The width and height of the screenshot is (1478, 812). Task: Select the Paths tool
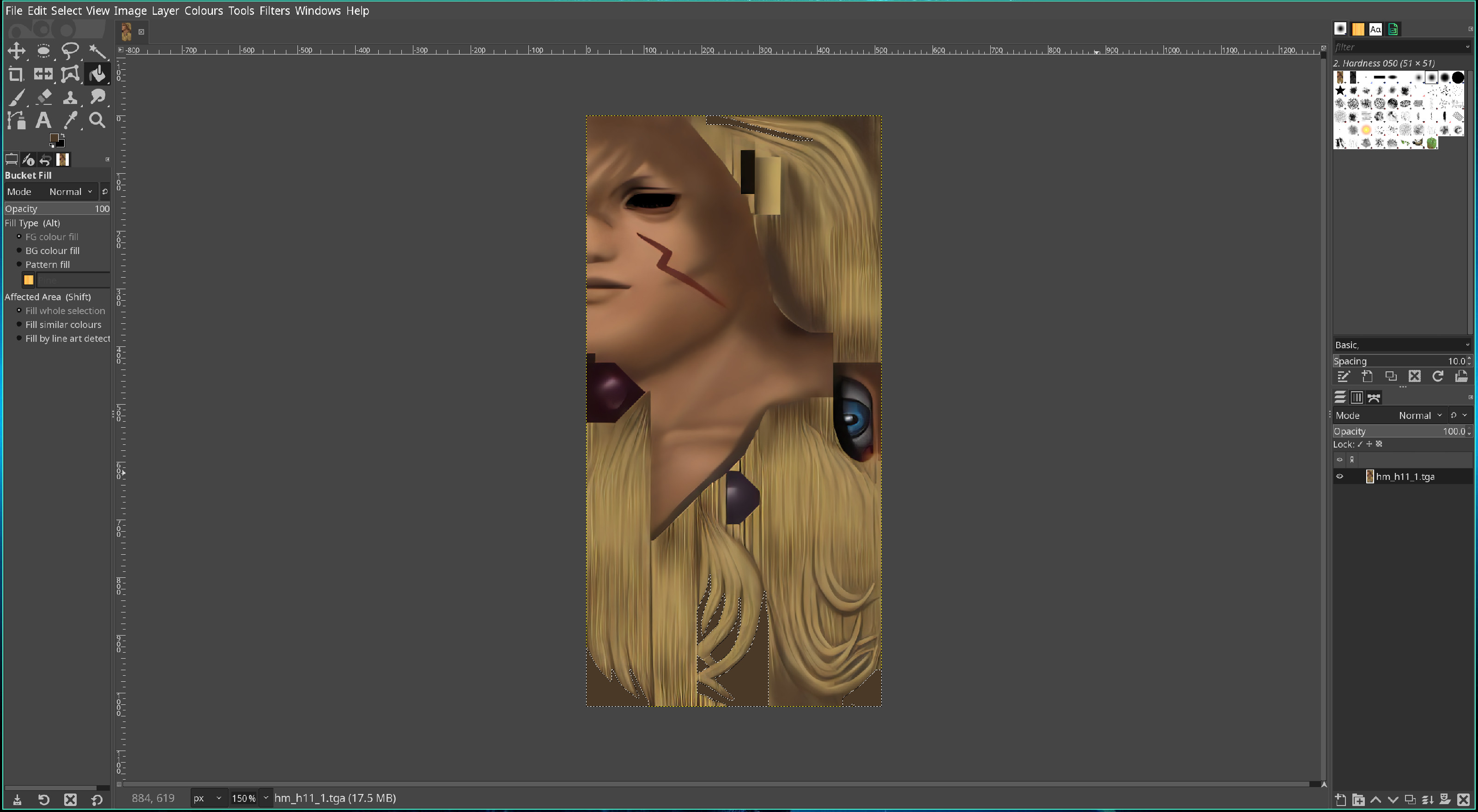[16, 120]
